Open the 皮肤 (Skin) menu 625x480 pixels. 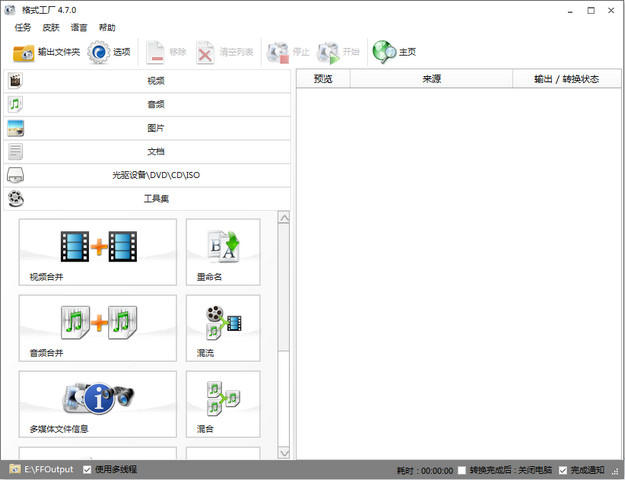click(51, 28)
